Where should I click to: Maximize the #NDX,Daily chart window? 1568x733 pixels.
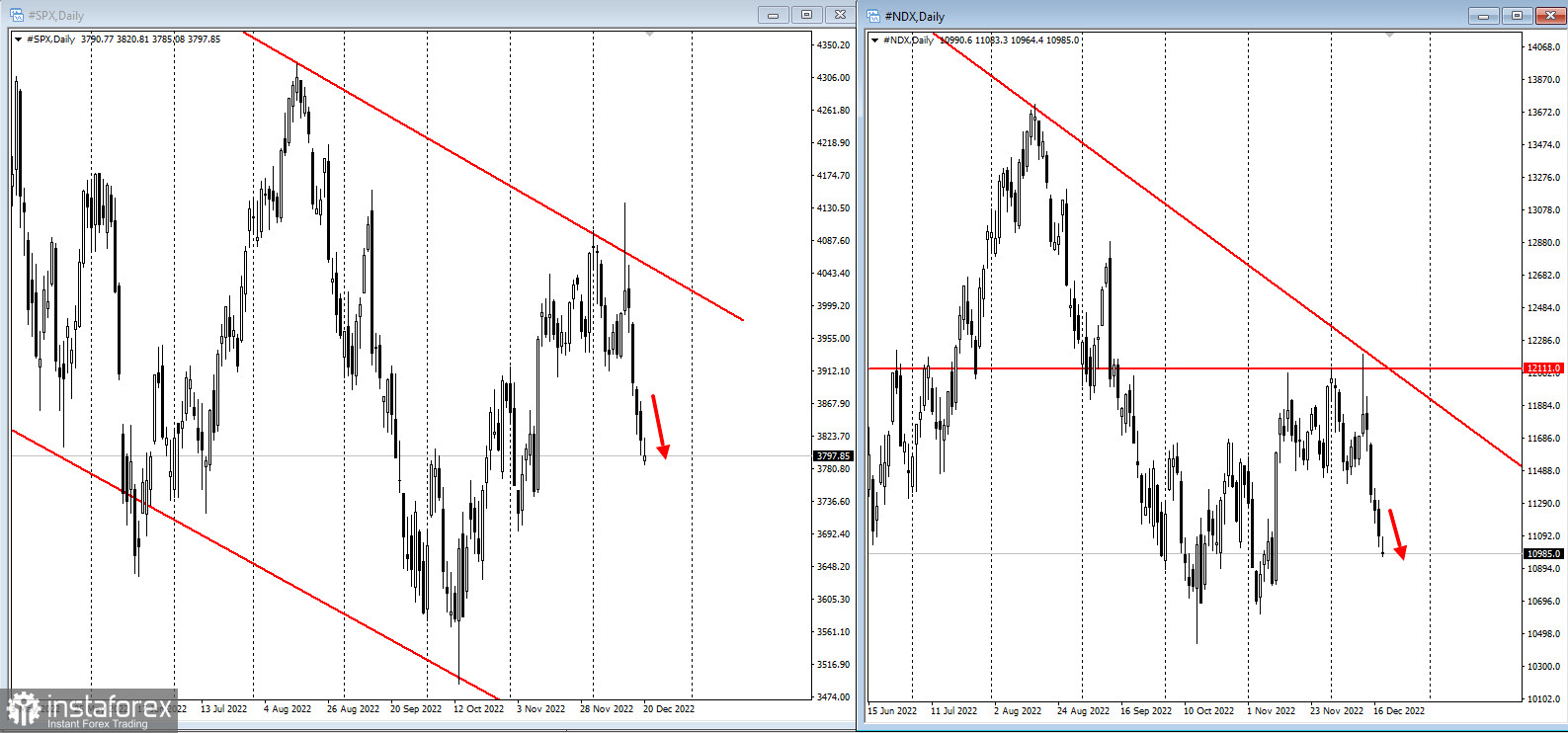[x=1517, y=16]
